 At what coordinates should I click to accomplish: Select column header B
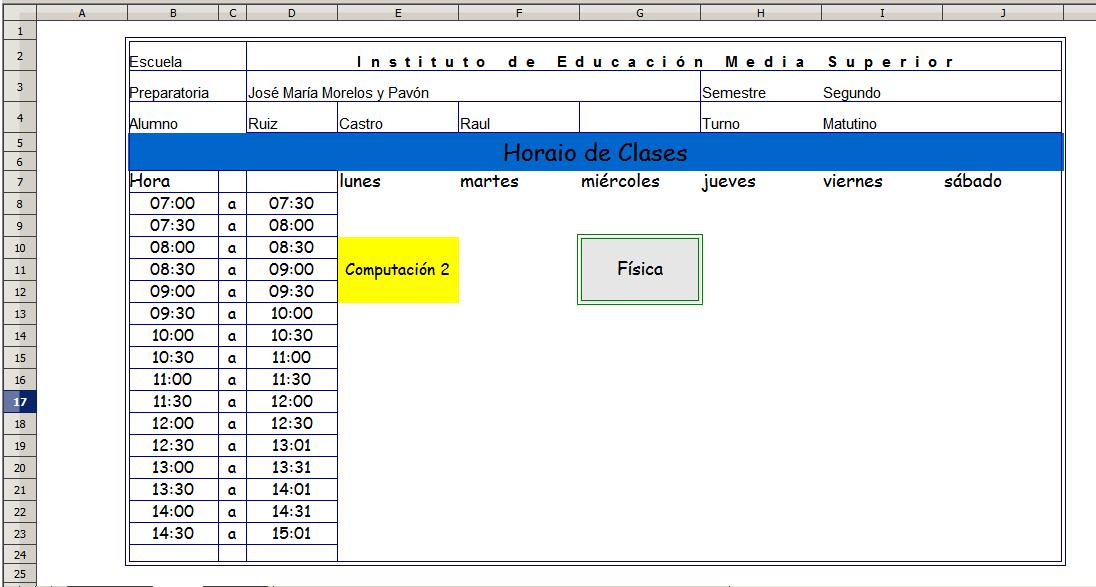coord(172,12)
